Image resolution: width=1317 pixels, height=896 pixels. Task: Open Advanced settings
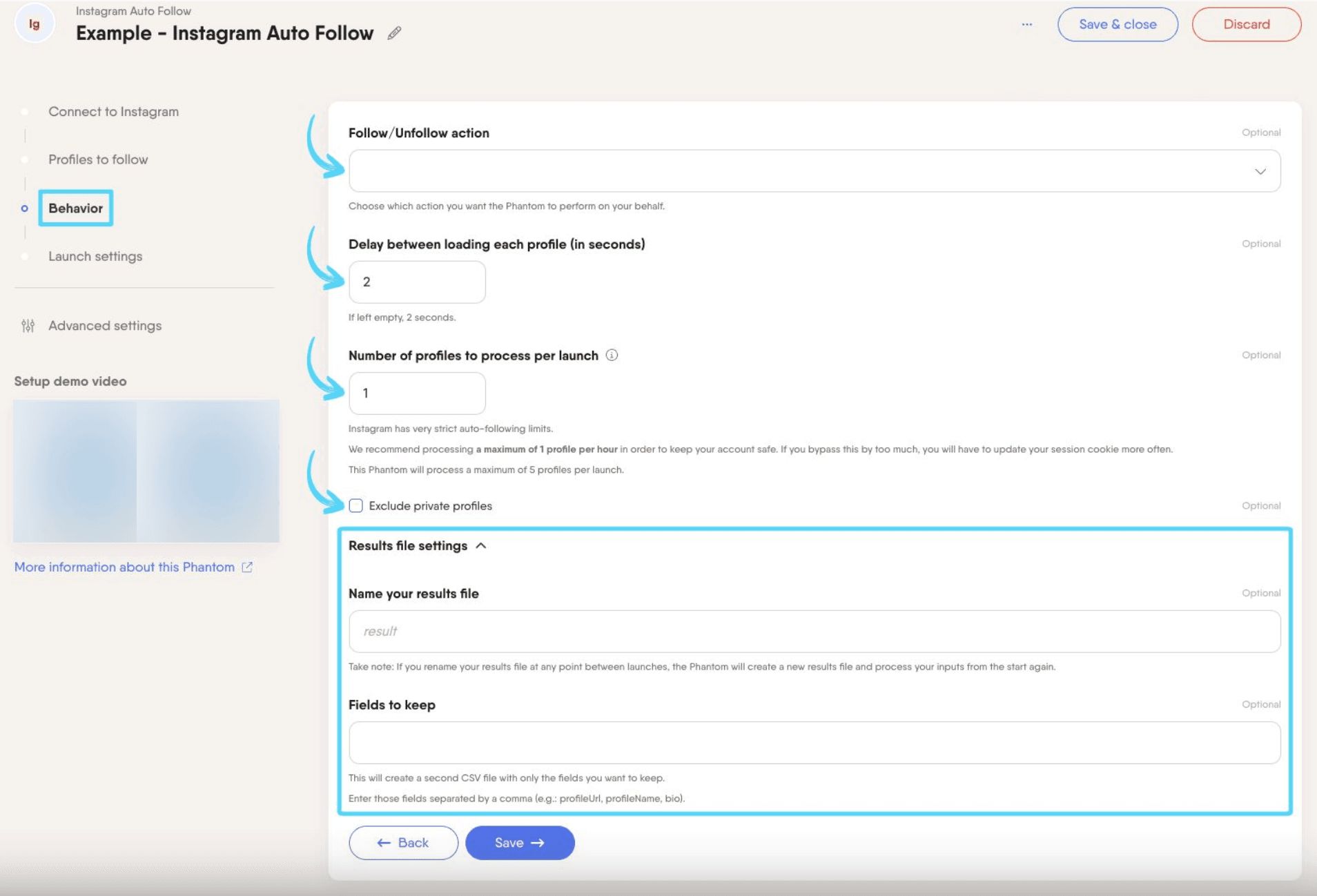click(x=105, y=326)
